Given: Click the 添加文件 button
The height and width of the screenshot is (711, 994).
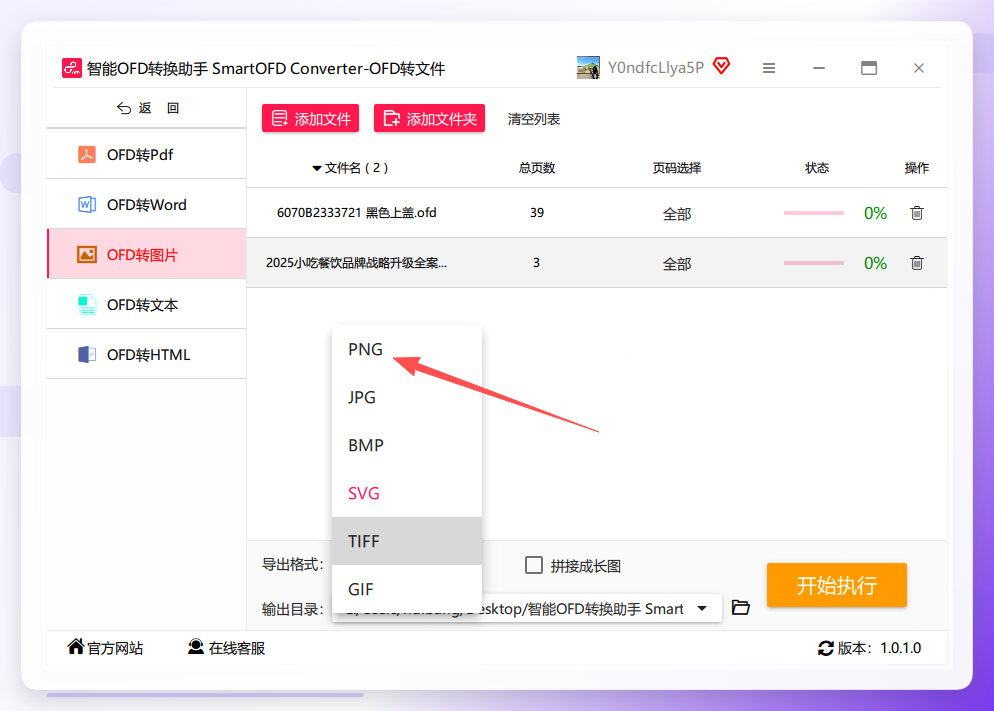Looking at the screenshot, I should click(x=311, y=118).
